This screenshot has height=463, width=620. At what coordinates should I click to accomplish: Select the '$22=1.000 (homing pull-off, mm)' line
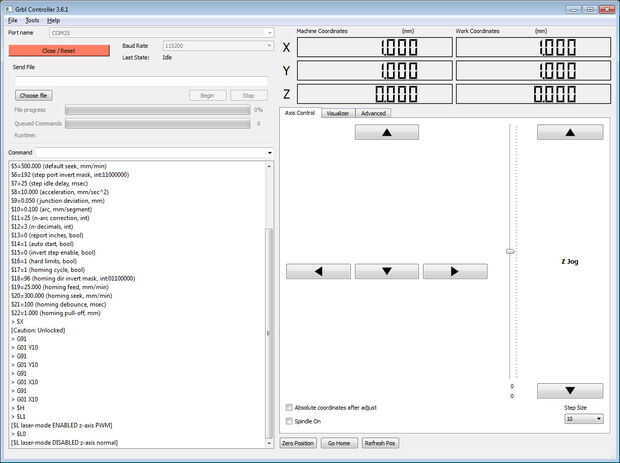(x=56, y=313)
